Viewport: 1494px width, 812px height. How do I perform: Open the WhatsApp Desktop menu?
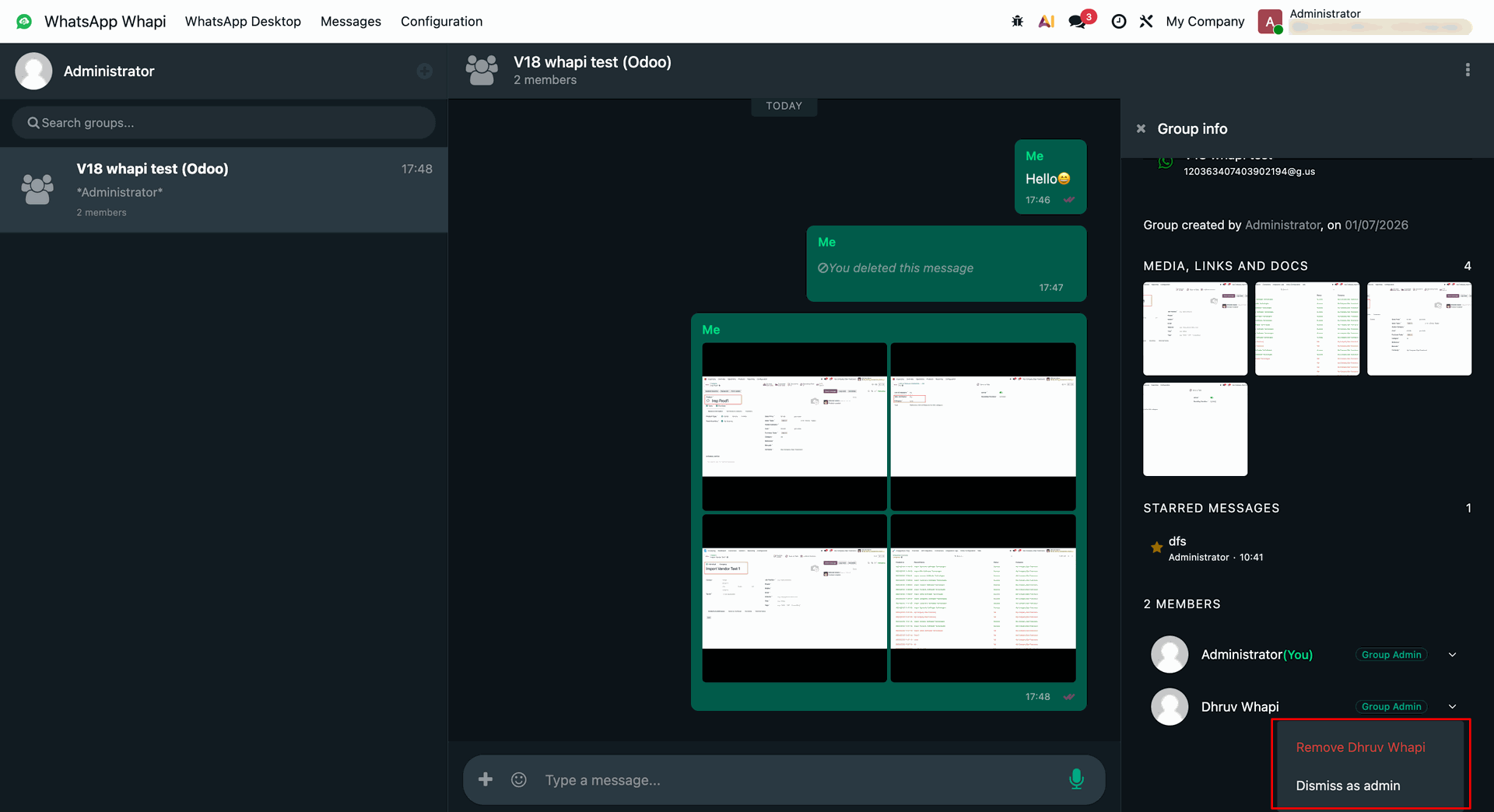(x=243, y=22)
